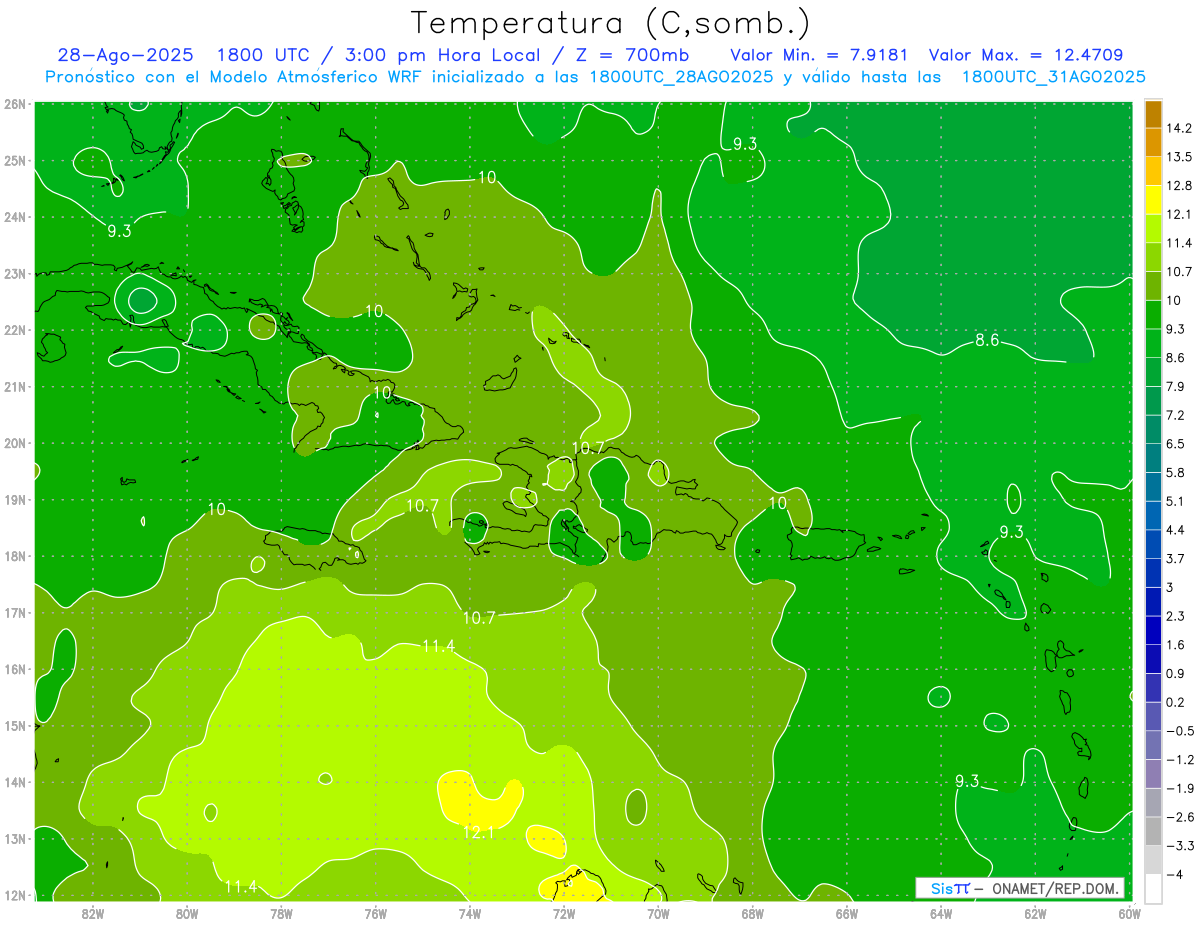Click the -1.9 color scale label
The height and width of the screenshot is (927, 1200).
tap(1179, 788)
